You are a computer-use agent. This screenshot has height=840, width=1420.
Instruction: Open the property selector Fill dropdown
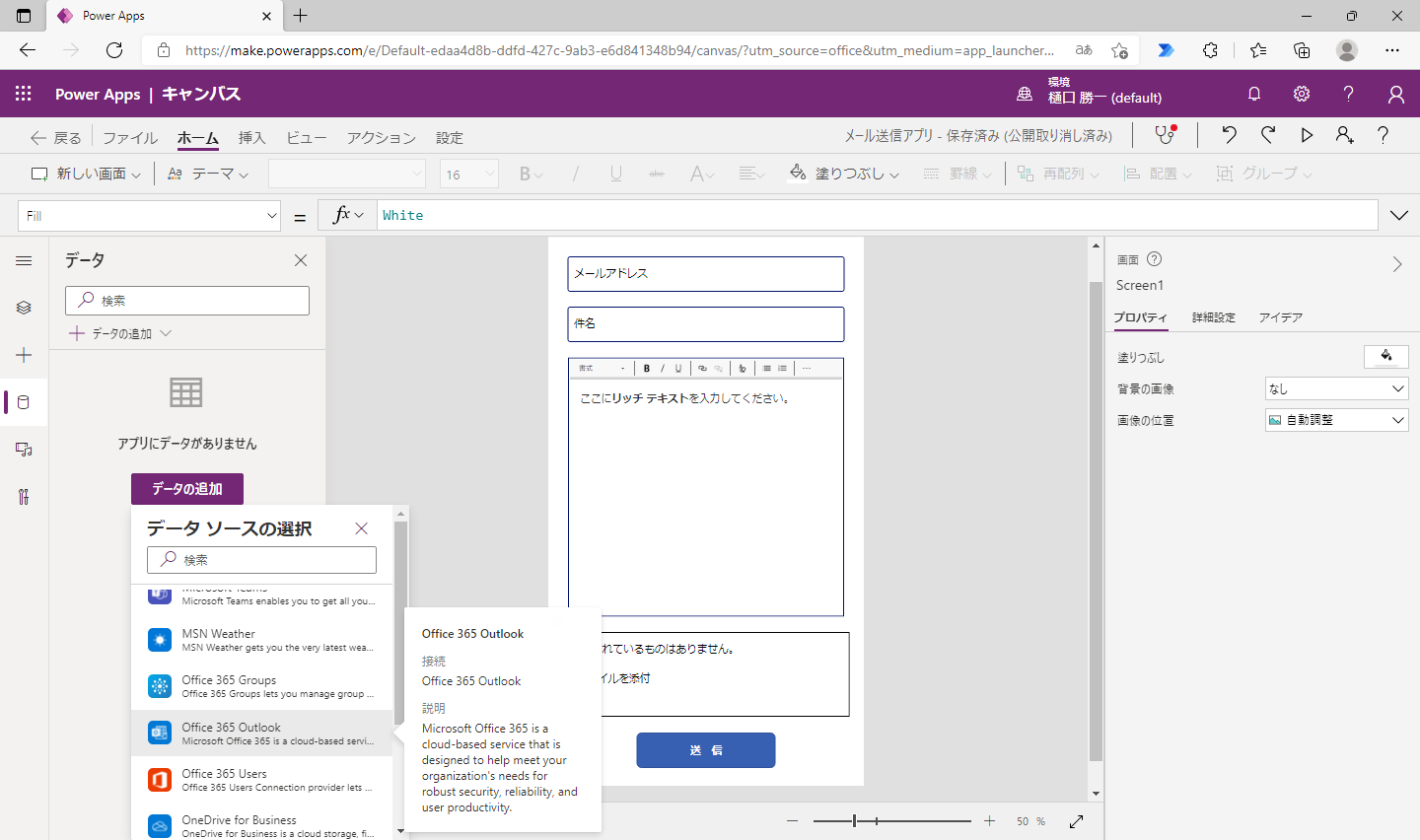tap(150, 216)
